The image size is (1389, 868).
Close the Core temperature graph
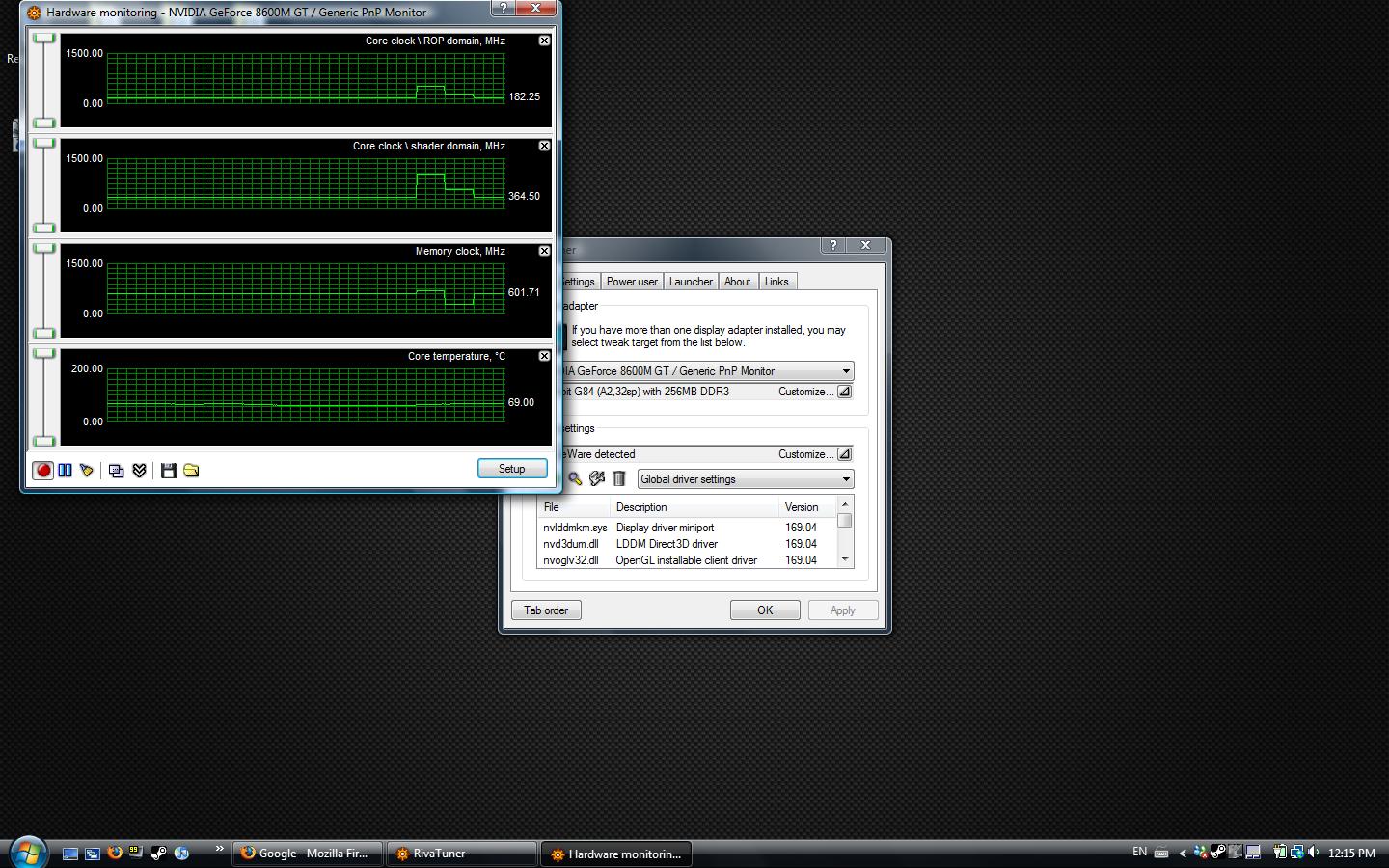tap(544, 356)
